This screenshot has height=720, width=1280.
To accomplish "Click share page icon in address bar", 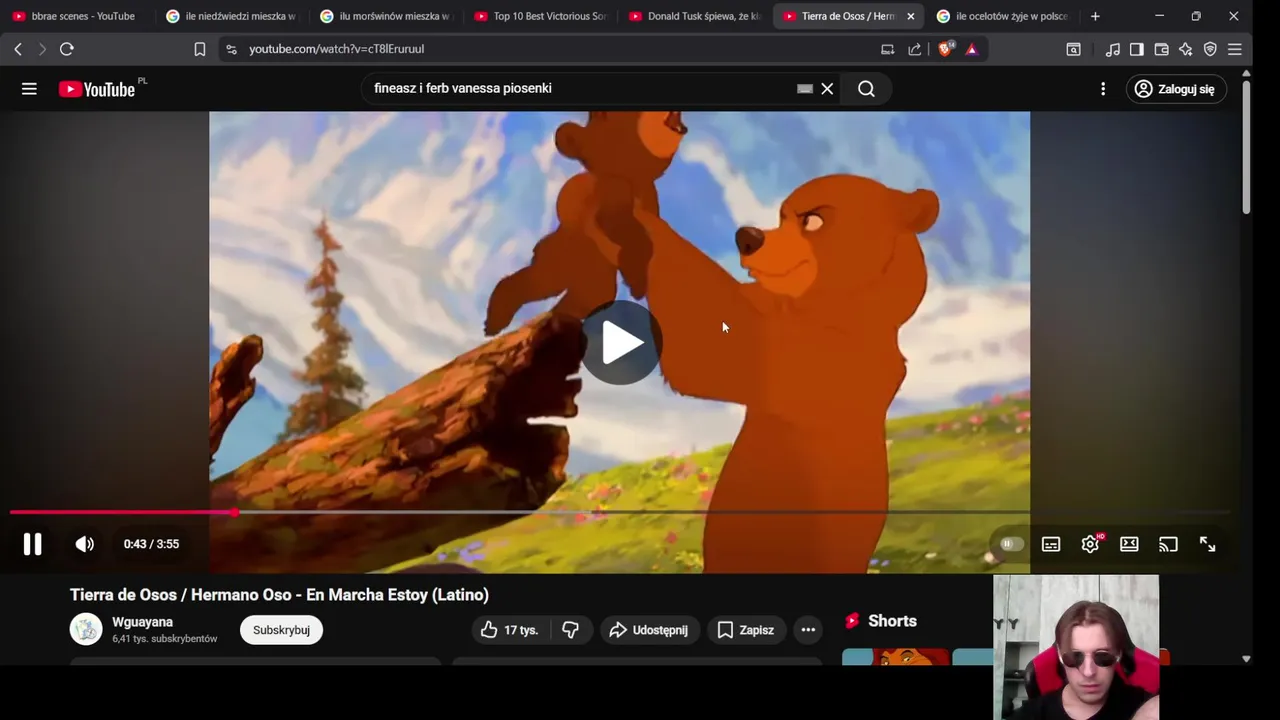I will click(x=914, y=49).
